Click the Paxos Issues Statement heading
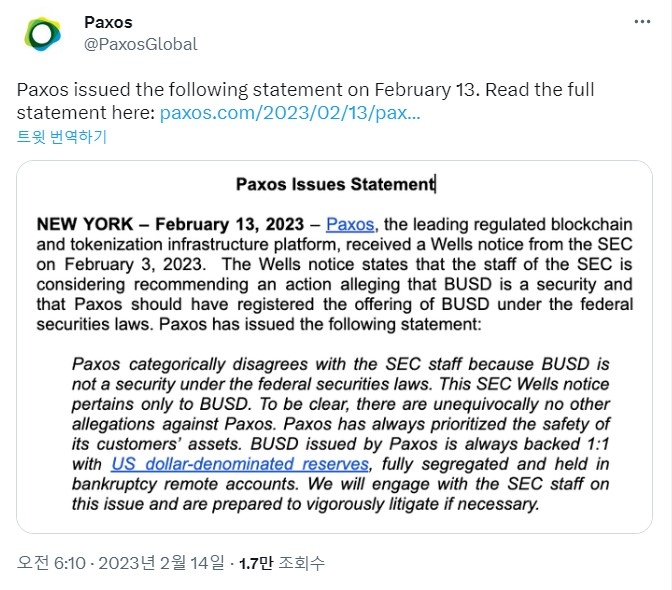The height and width of the screenshot is (590, 672). (335, 184)
